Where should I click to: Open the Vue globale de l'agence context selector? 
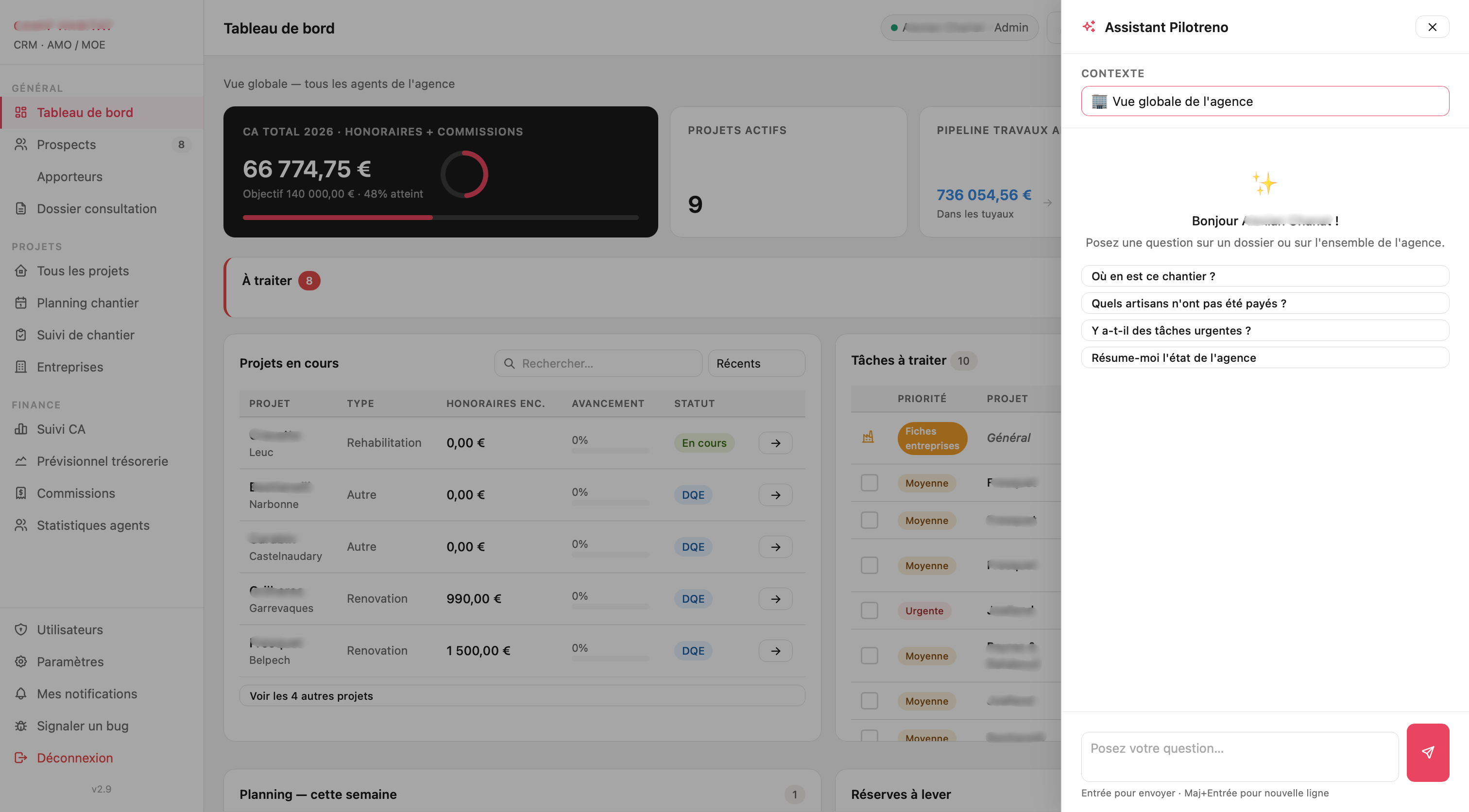pos(1265,101)
